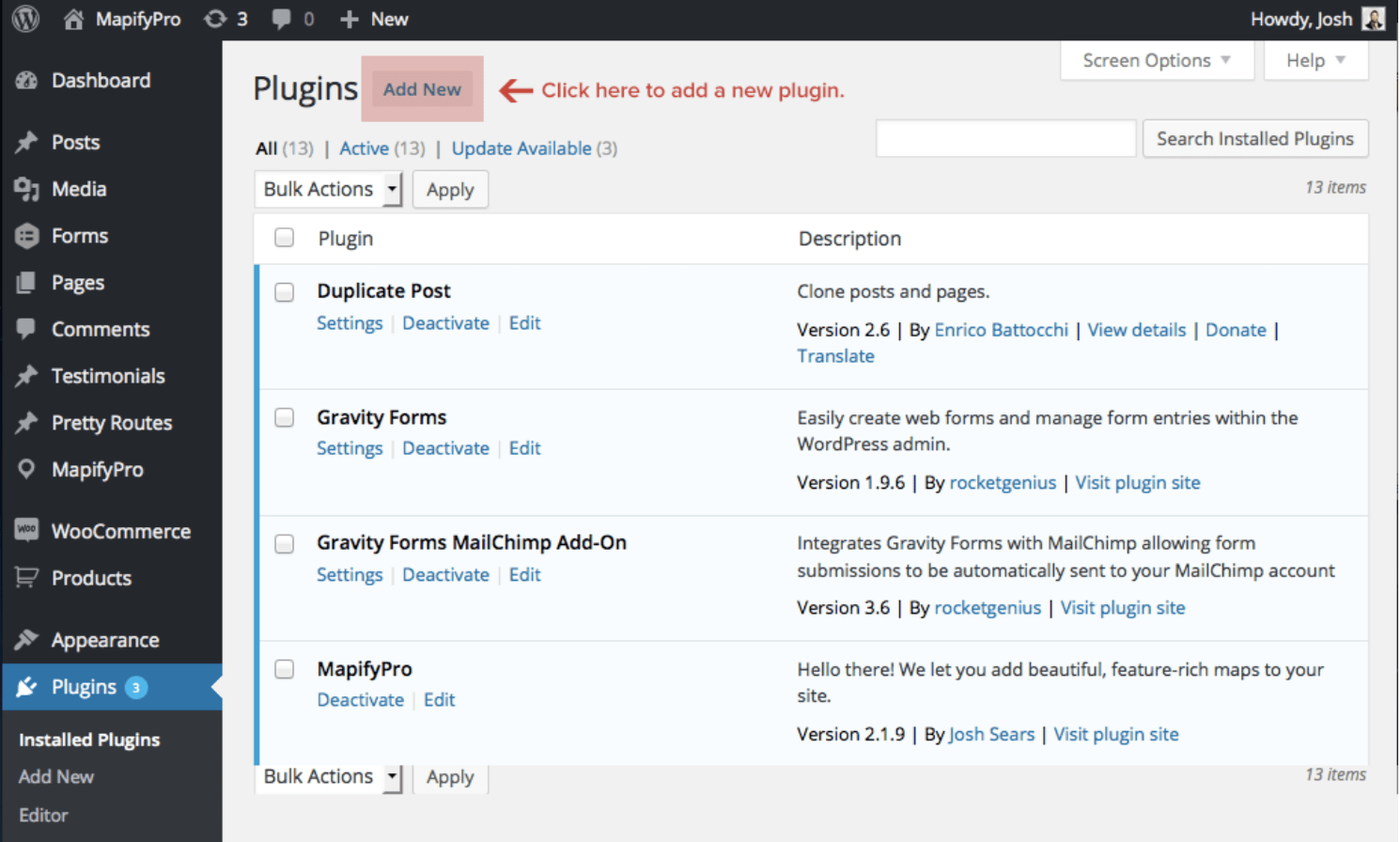Toggle the select-all checkbox in table header
1400x842 pixels.
click(284, 238)
